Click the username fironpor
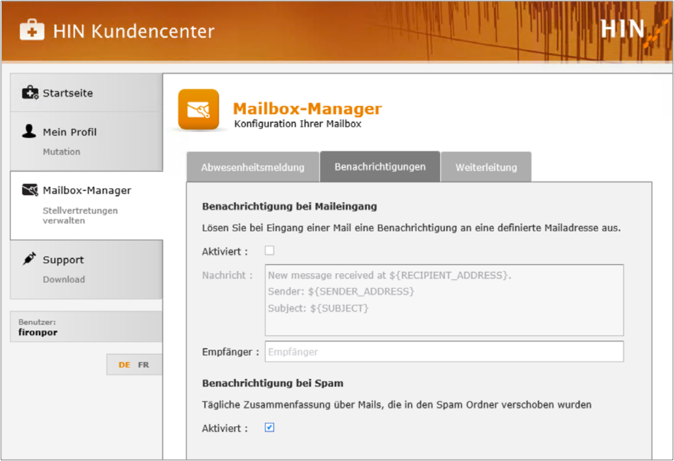The height and width of the screenshot is (461, 674). coord(38,332)
